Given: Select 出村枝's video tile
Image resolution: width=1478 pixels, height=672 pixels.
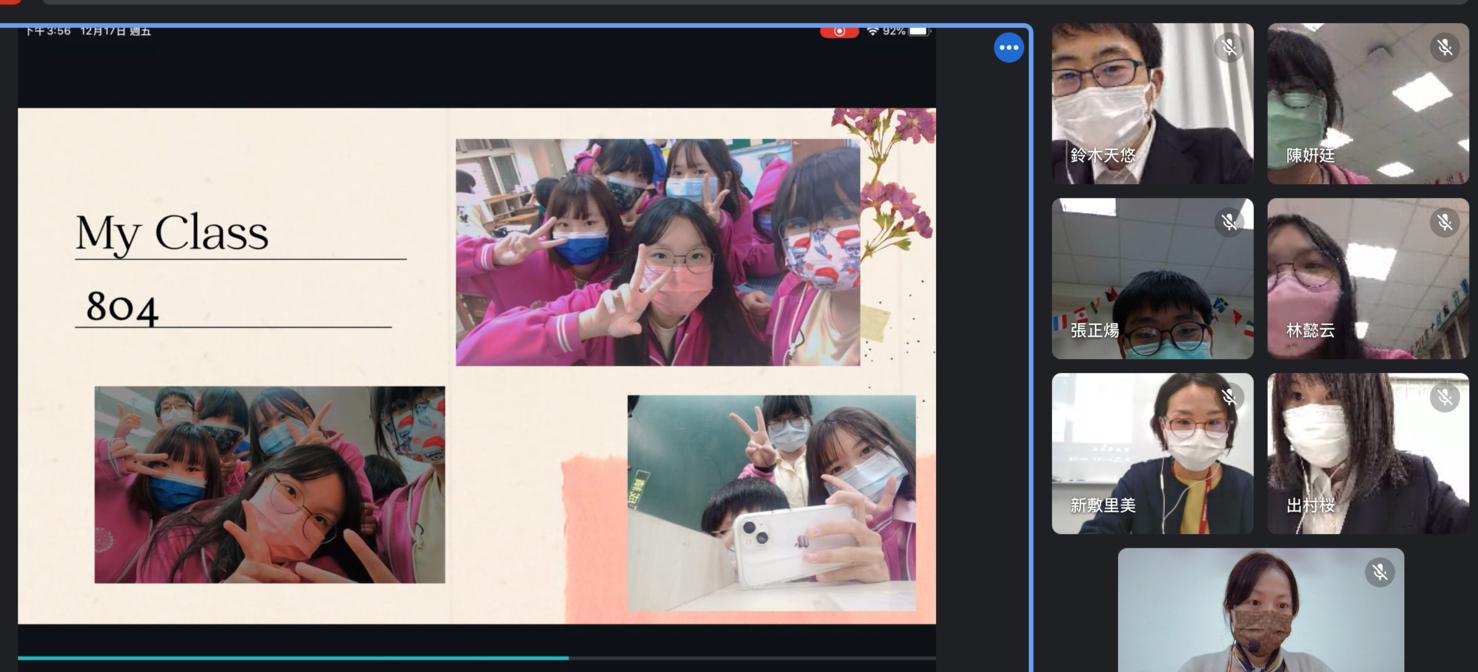Looking at the screenshot, I should pos(1368,454).
